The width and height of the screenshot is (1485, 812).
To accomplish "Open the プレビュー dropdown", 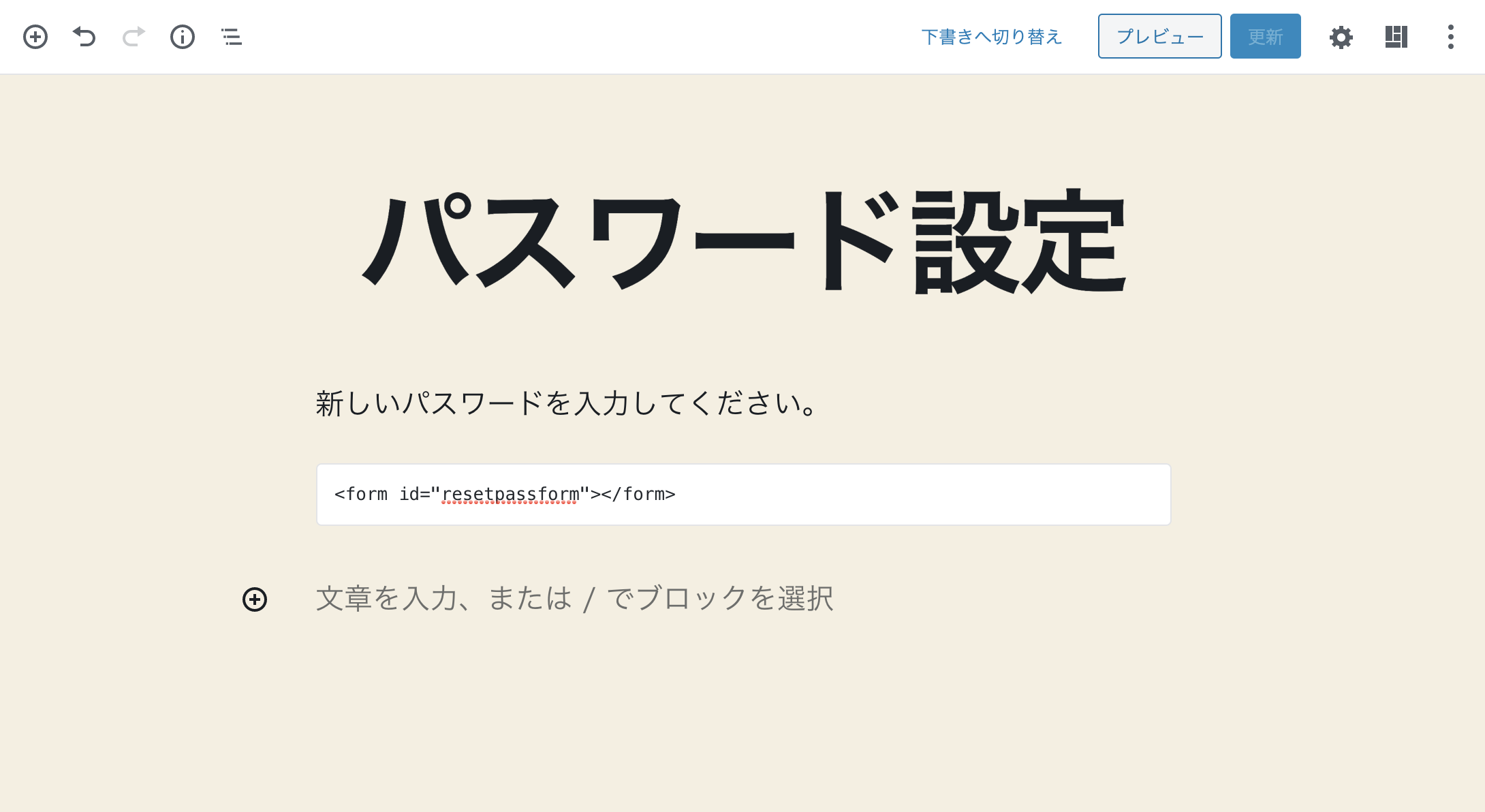I will 1159,36.
